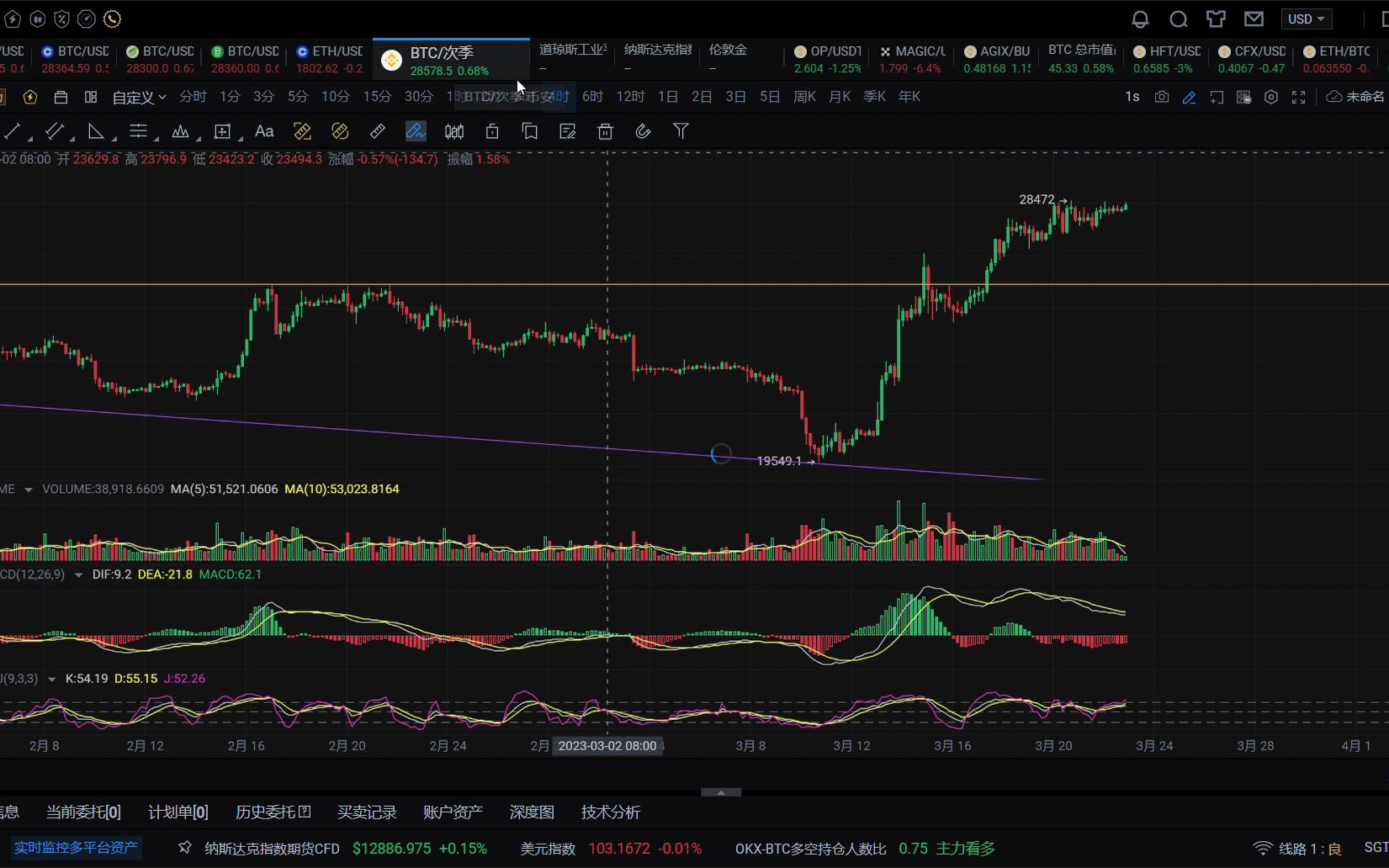This screenshot has height=868, width=1389.
Task: Expand the KDJ(9,3,3) indicator dropdown arrow
Action: click(x=51, y=680)
